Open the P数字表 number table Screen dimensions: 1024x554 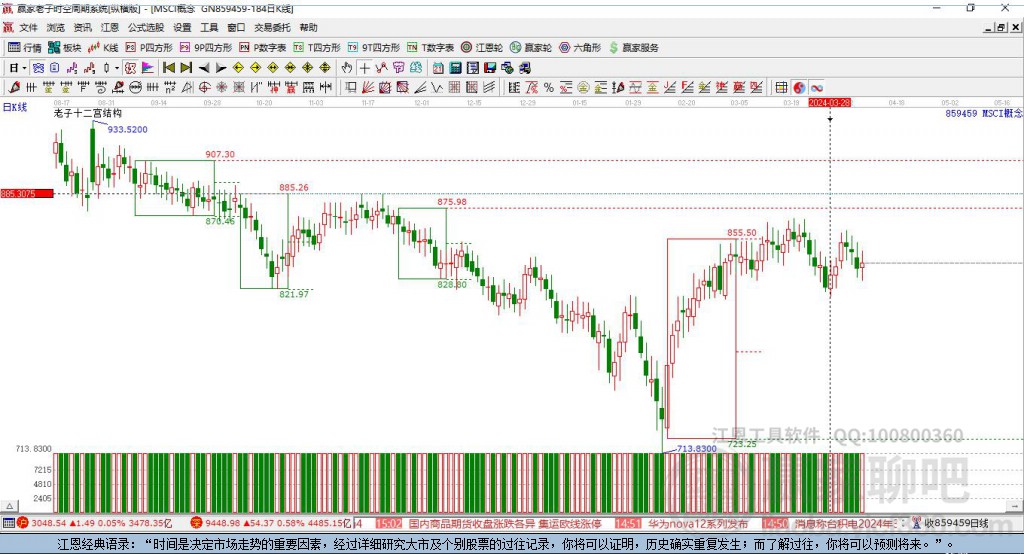coord(263,48)
